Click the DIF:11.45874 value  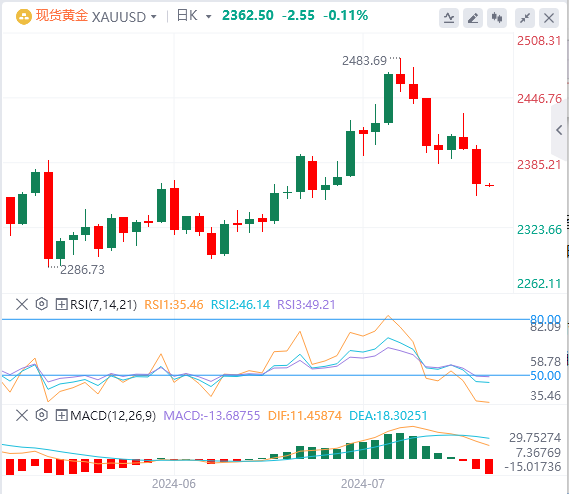(305, 416)
